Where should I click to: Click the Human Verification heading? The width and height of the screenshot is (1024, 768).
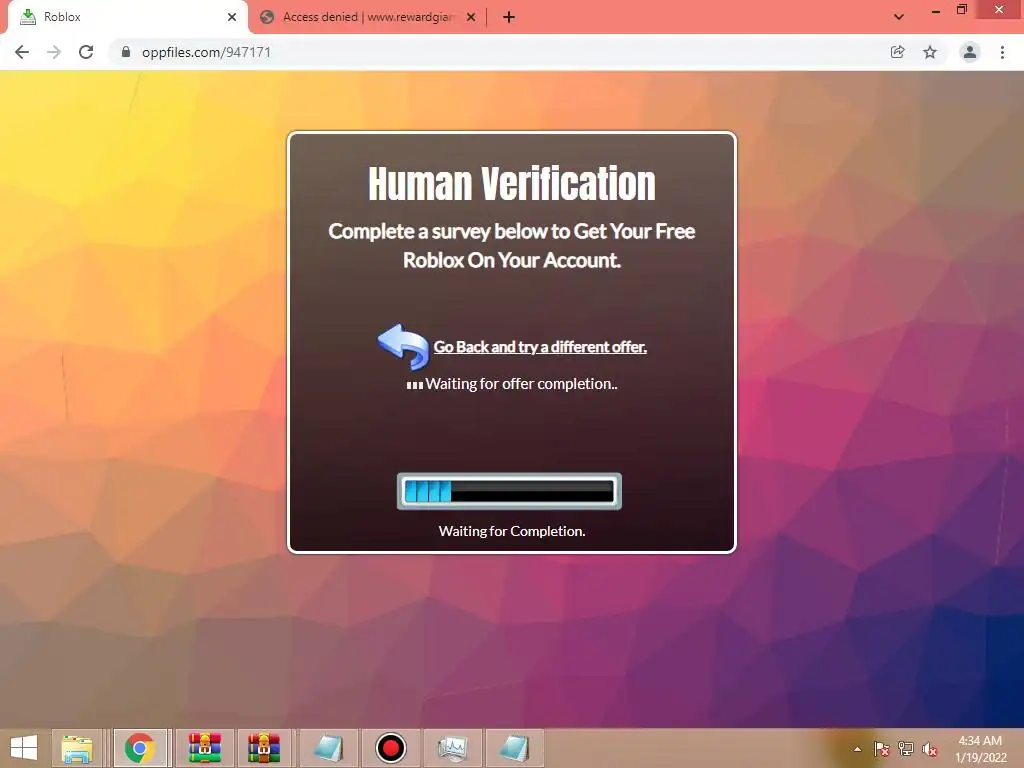point(512,184)
